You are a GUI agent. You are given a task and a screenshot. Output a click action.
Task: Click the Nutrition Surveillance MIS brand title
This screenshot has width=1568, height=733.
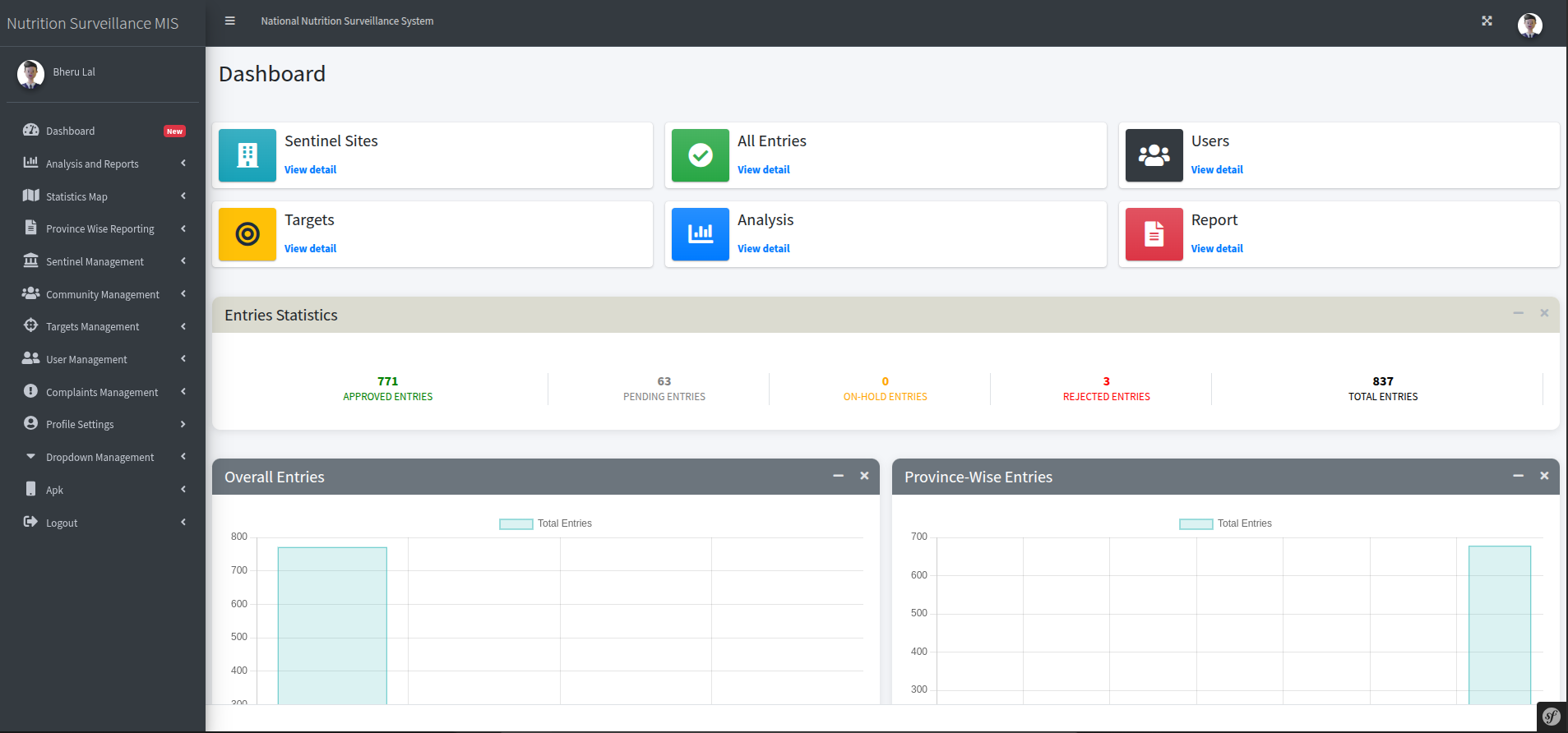pos(93,24)
